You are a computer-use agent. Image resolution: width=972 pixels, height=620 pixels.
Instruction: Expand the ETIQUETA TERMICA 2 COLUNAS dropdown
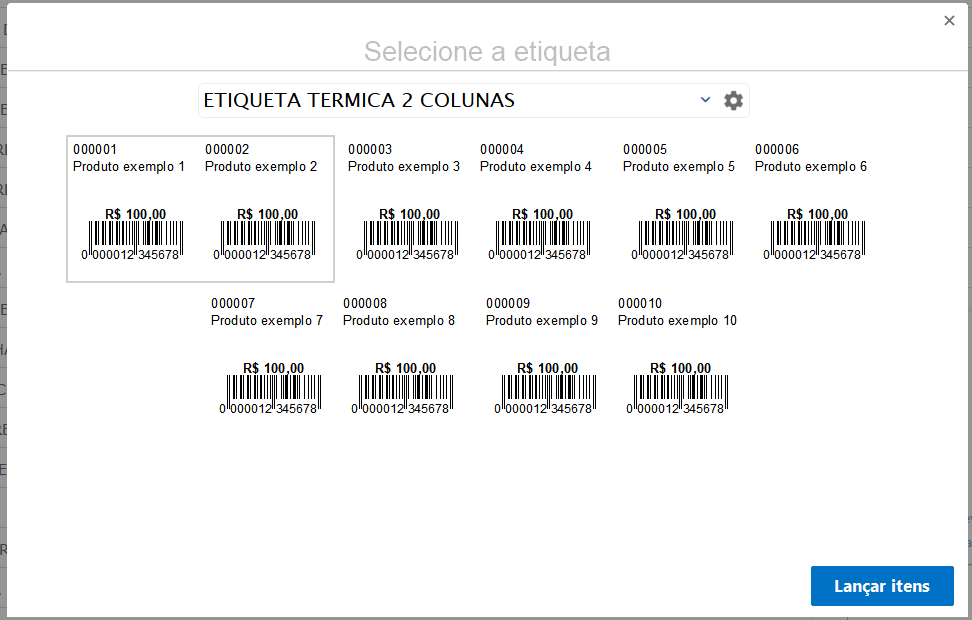point(705,100)
